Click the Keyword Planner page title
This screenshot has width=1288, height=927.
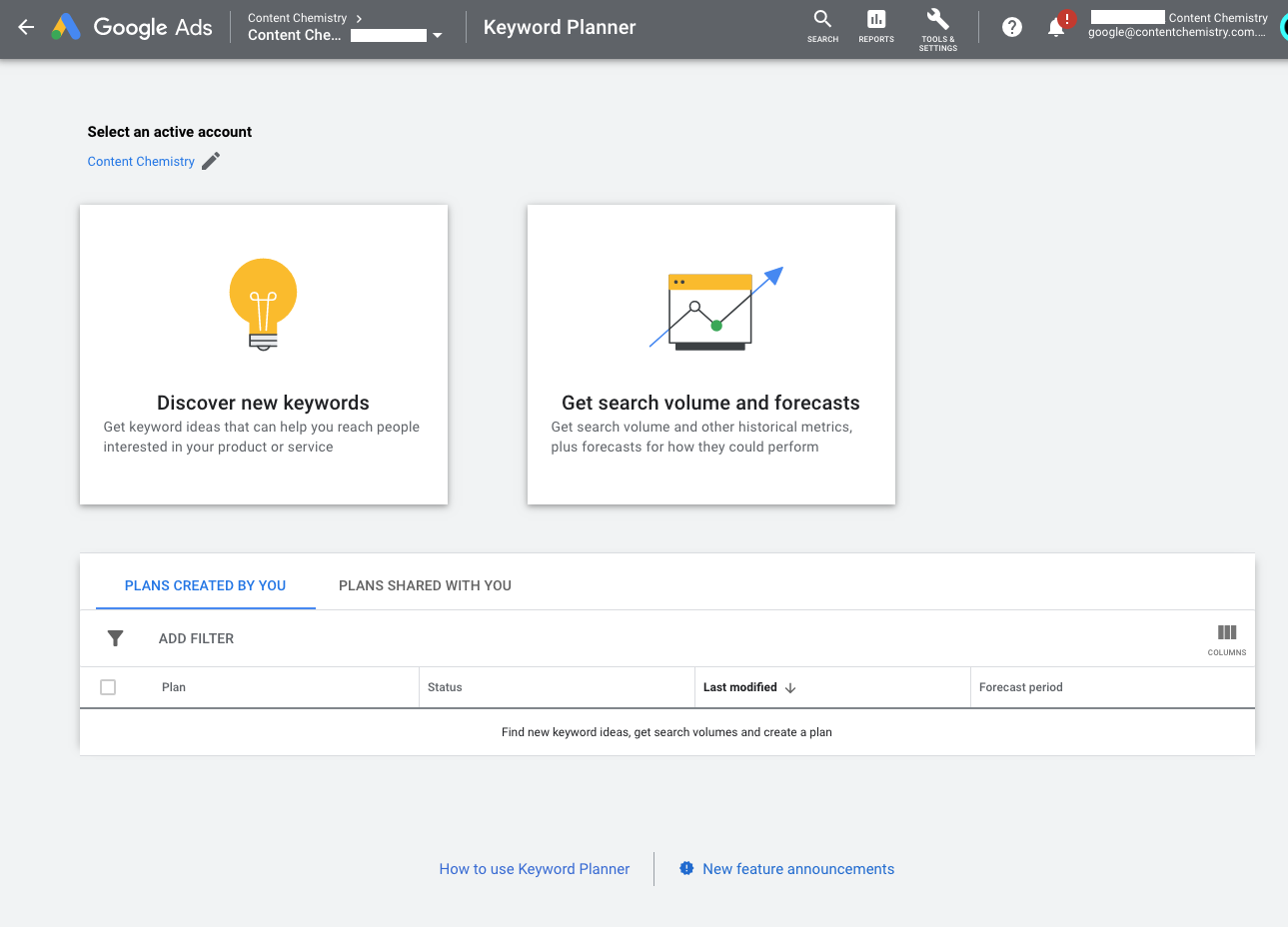[560, 28]
